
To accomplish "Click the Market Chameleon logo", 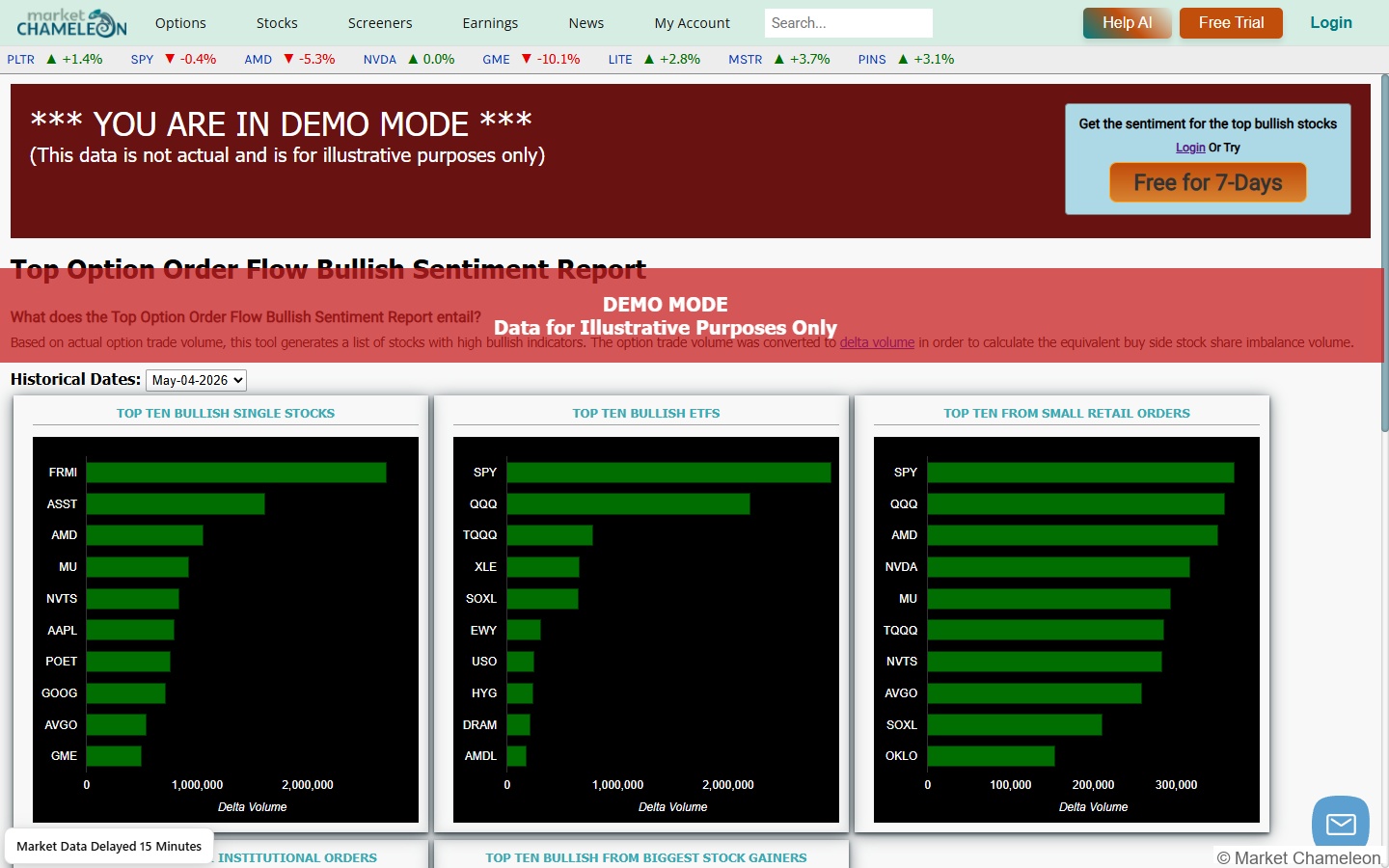I will (71, 22).
